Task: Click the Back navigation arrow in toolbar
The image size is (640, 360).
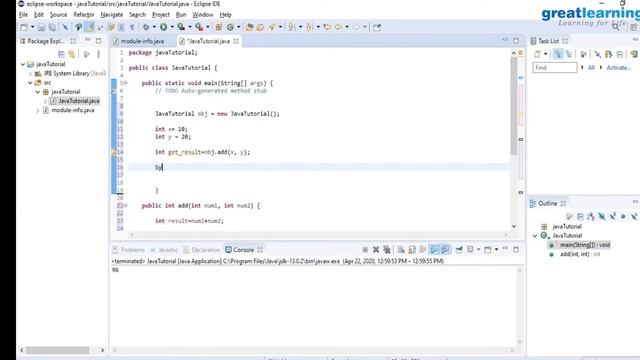Action: tap(338, 27)
